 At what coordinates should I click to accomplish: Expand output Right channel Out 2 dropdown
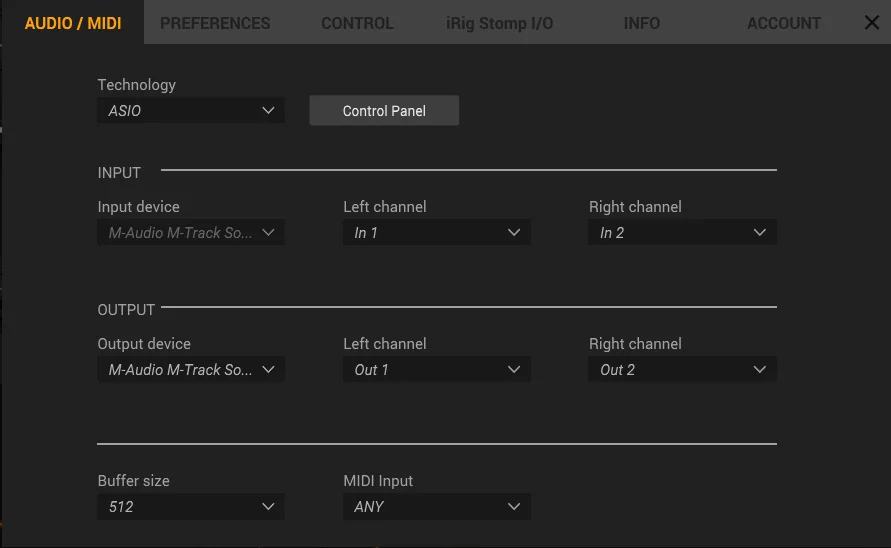coord(682,370)
